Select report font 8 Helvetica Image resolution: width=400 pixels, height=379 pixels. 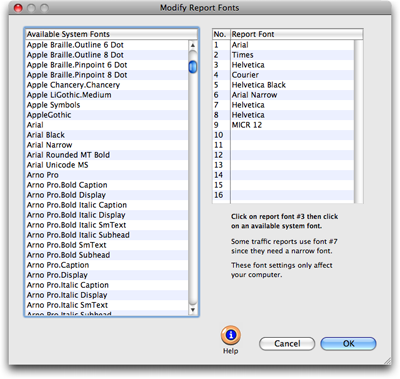(x=283, y=115)
